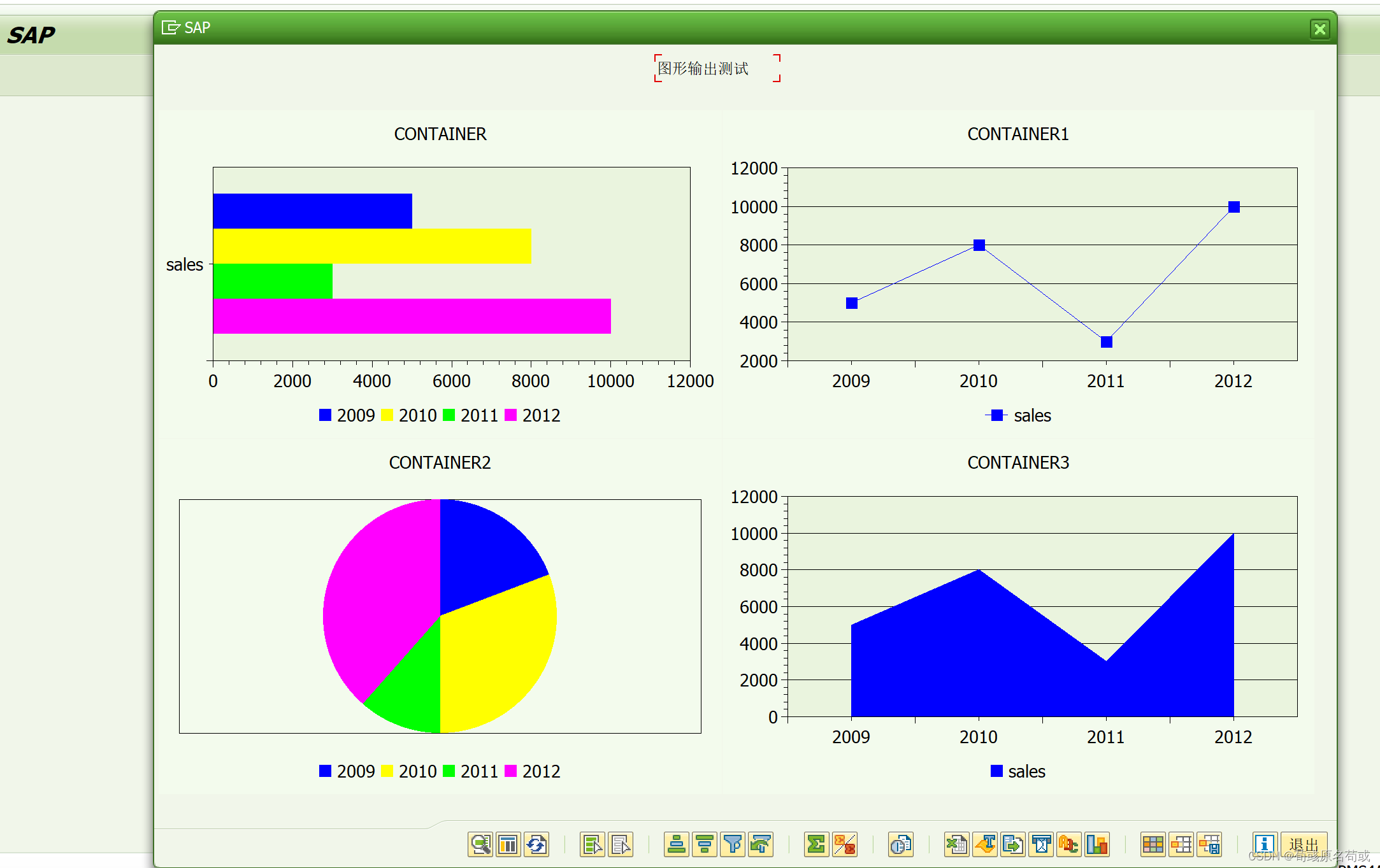This screenshot has height=868, width=1380.
Task: Click the Find icon in the toolbar
Action: [480, 845]
